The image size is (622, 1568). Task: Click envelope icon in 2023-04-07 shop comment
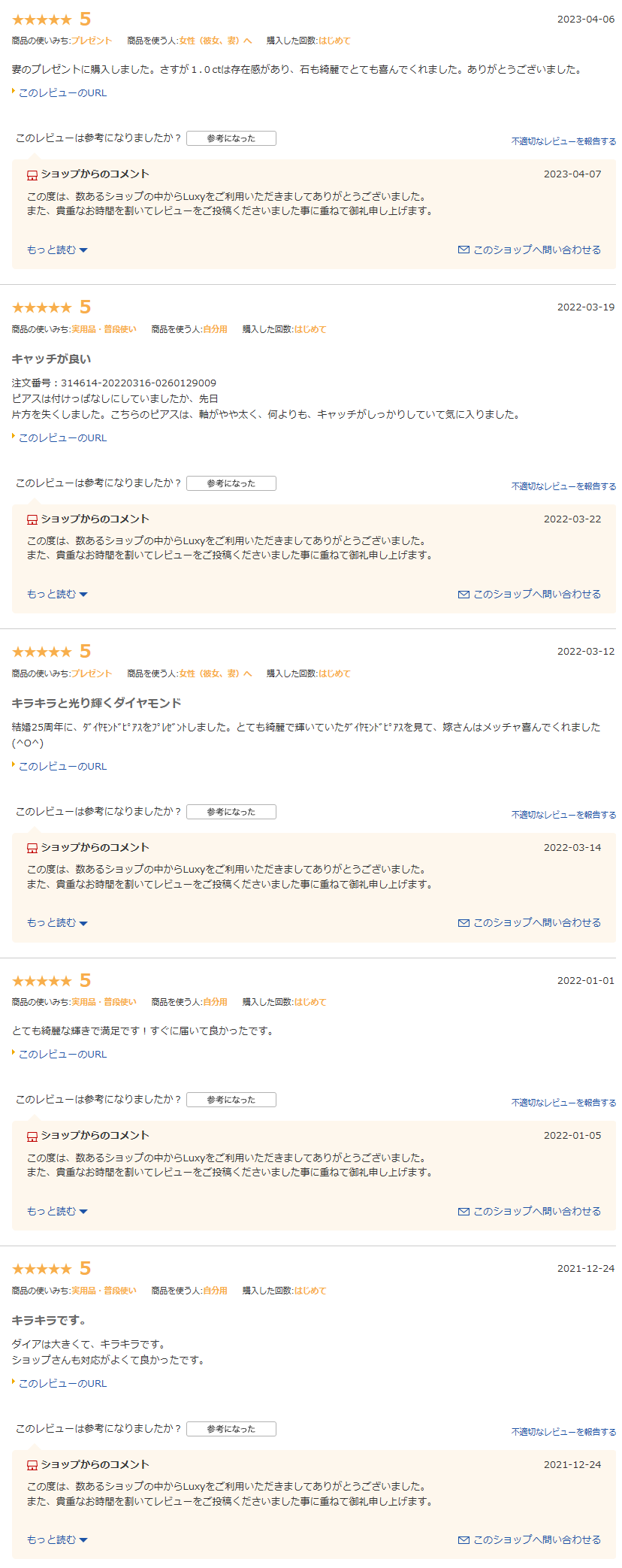click(x=463, y=250)
